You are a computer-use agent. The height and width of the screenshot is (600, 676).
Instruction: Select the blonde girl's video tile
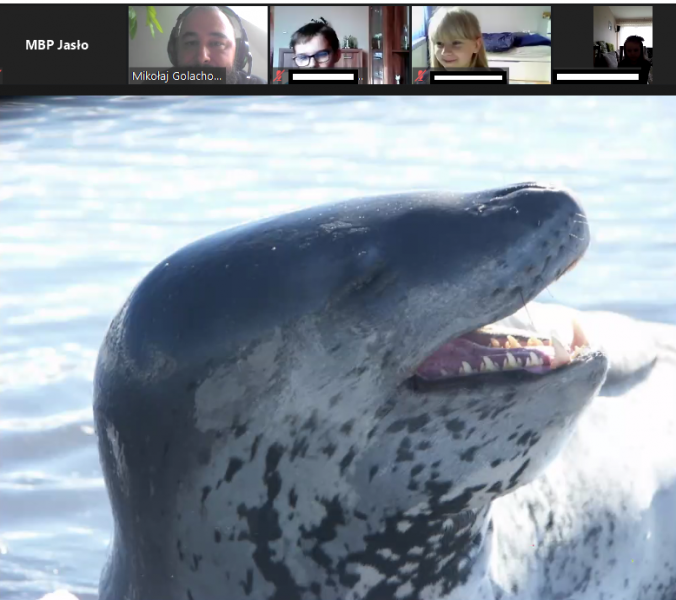point(481,45)
